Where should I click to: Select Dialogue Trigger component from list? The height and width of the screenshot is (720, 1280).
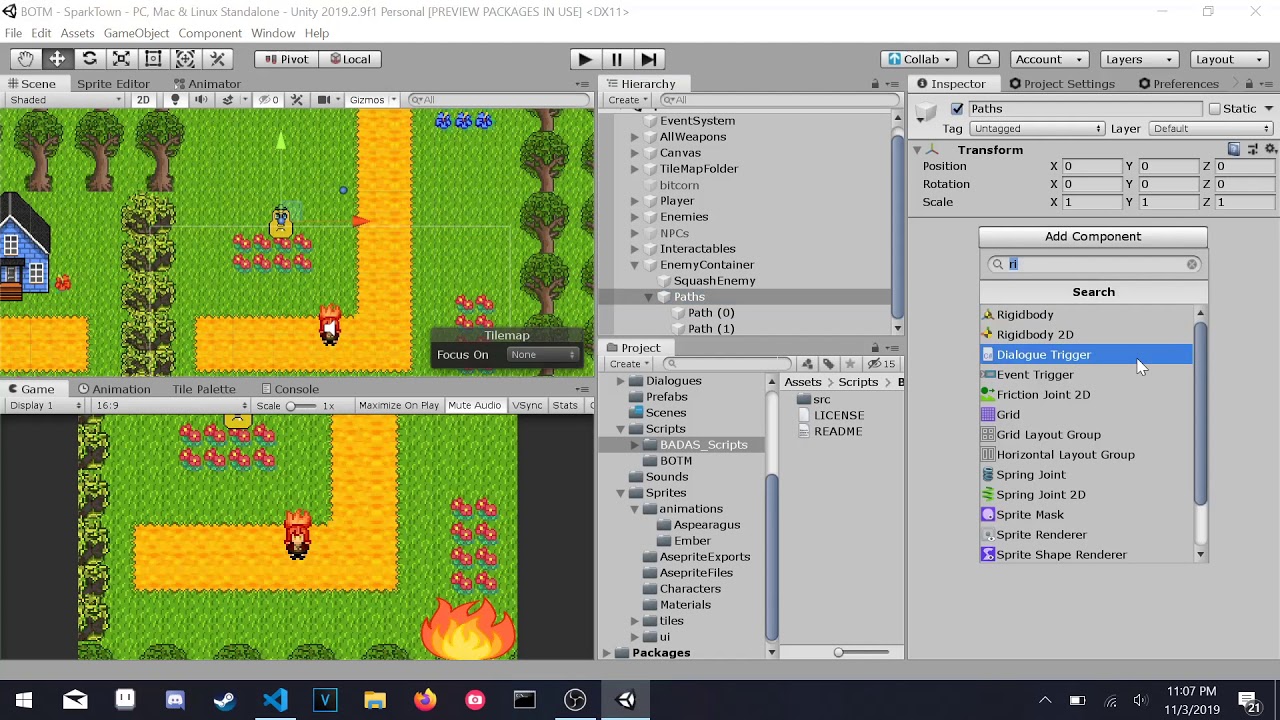[x=1086, y=355]
